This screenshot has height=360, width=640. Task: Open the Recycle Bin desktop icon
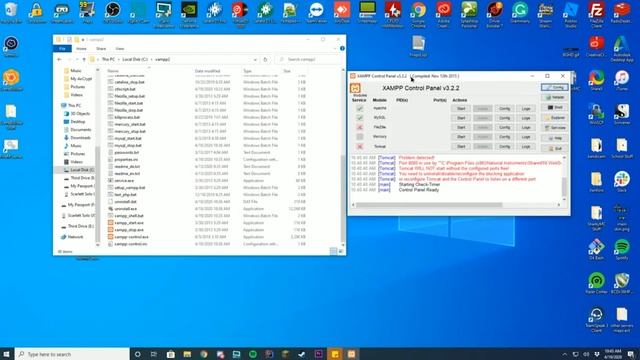(x=11, y=12)
